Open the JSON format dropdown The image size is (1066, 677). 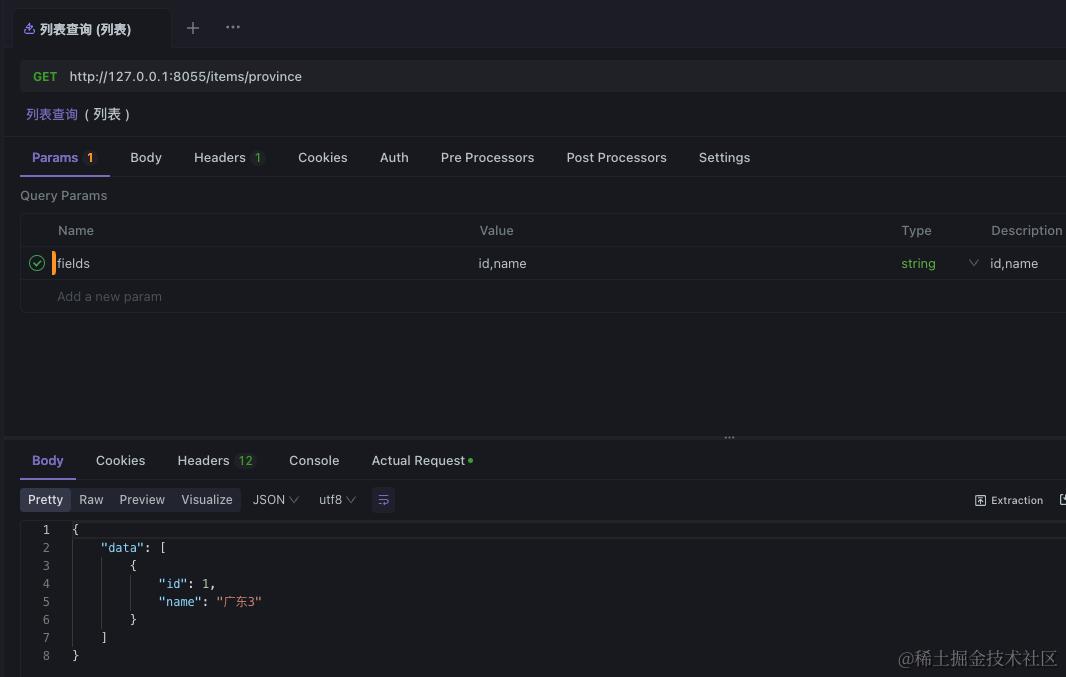(275, 499)
